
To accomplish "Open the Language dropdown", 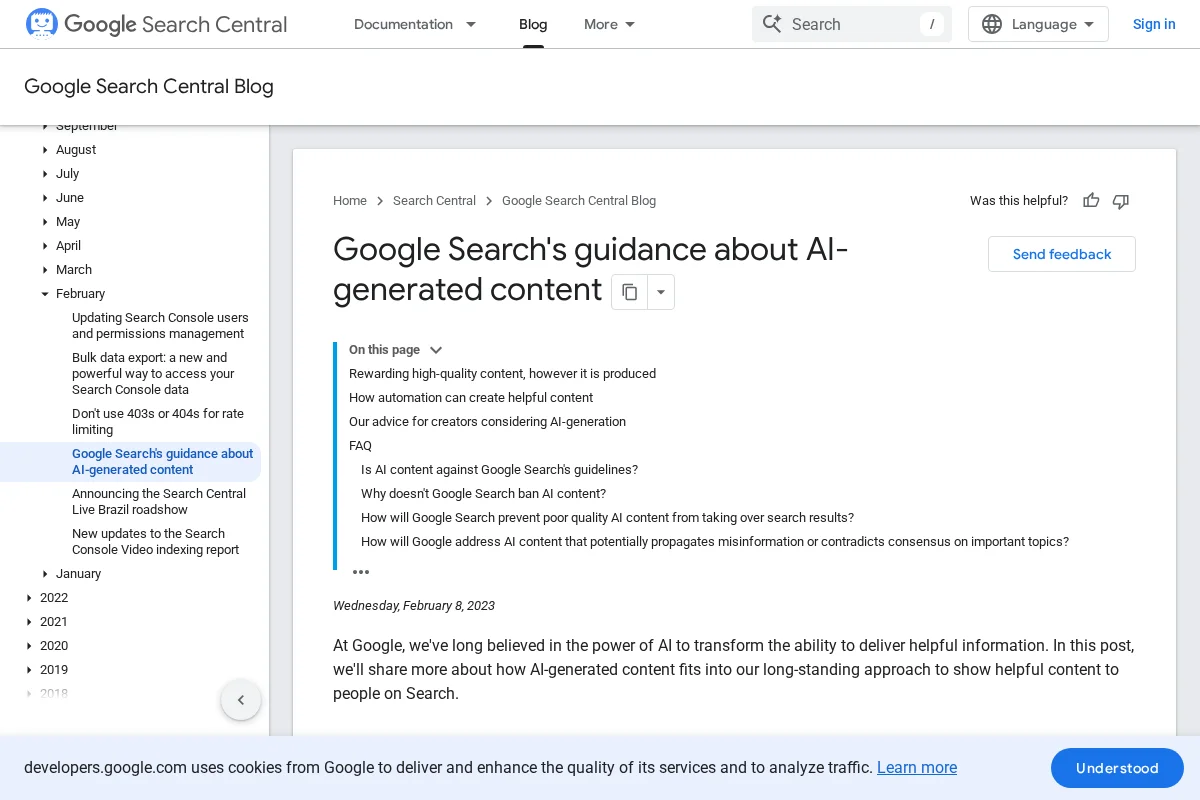I will pyautogui.click(x=1038, y=24).
